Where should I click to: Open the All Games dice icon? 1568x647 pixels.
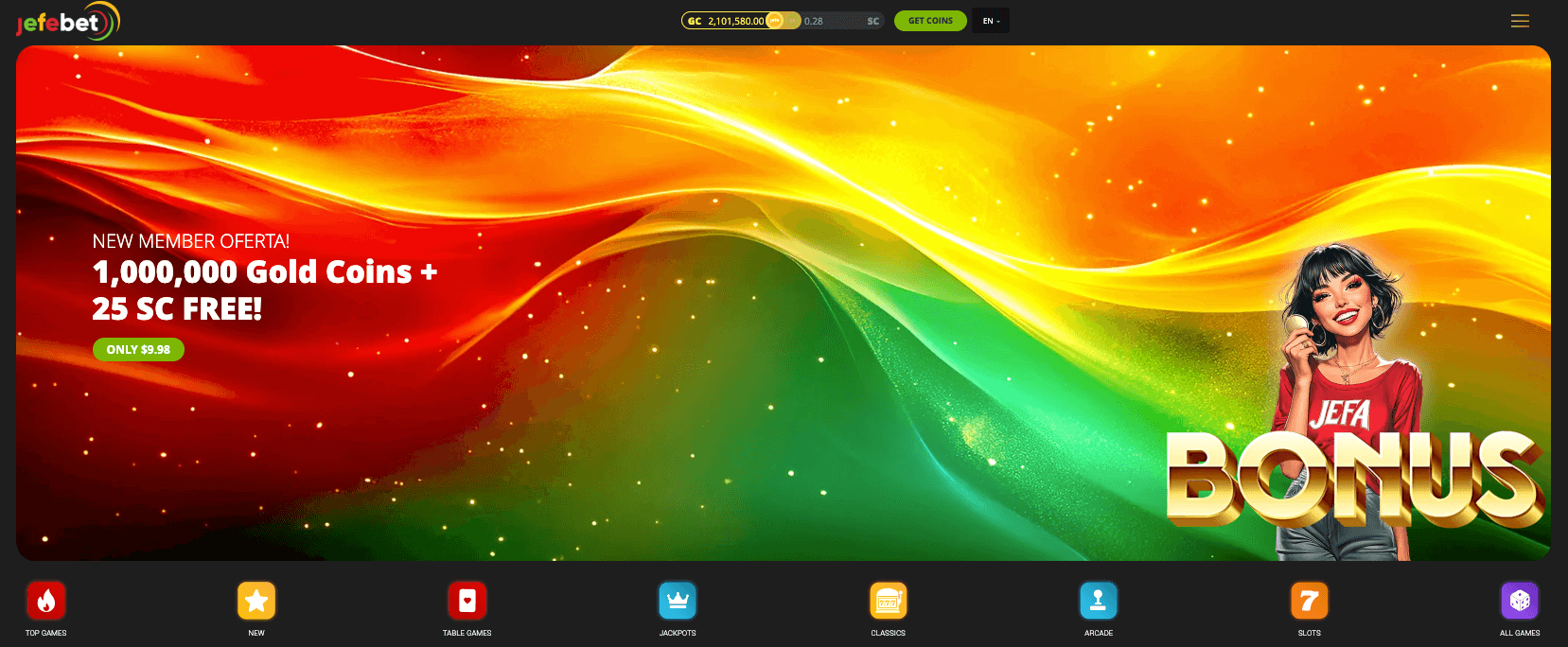coord(1520,600)
